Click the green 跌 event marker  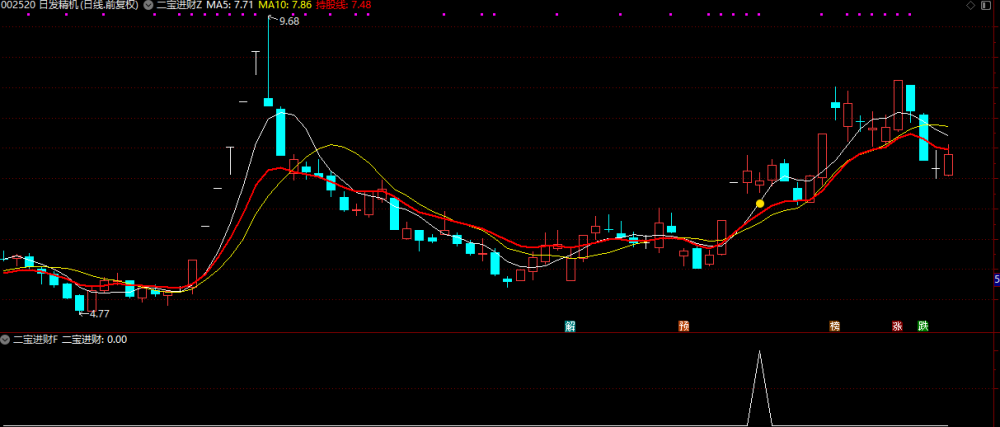tap(923, 326)
